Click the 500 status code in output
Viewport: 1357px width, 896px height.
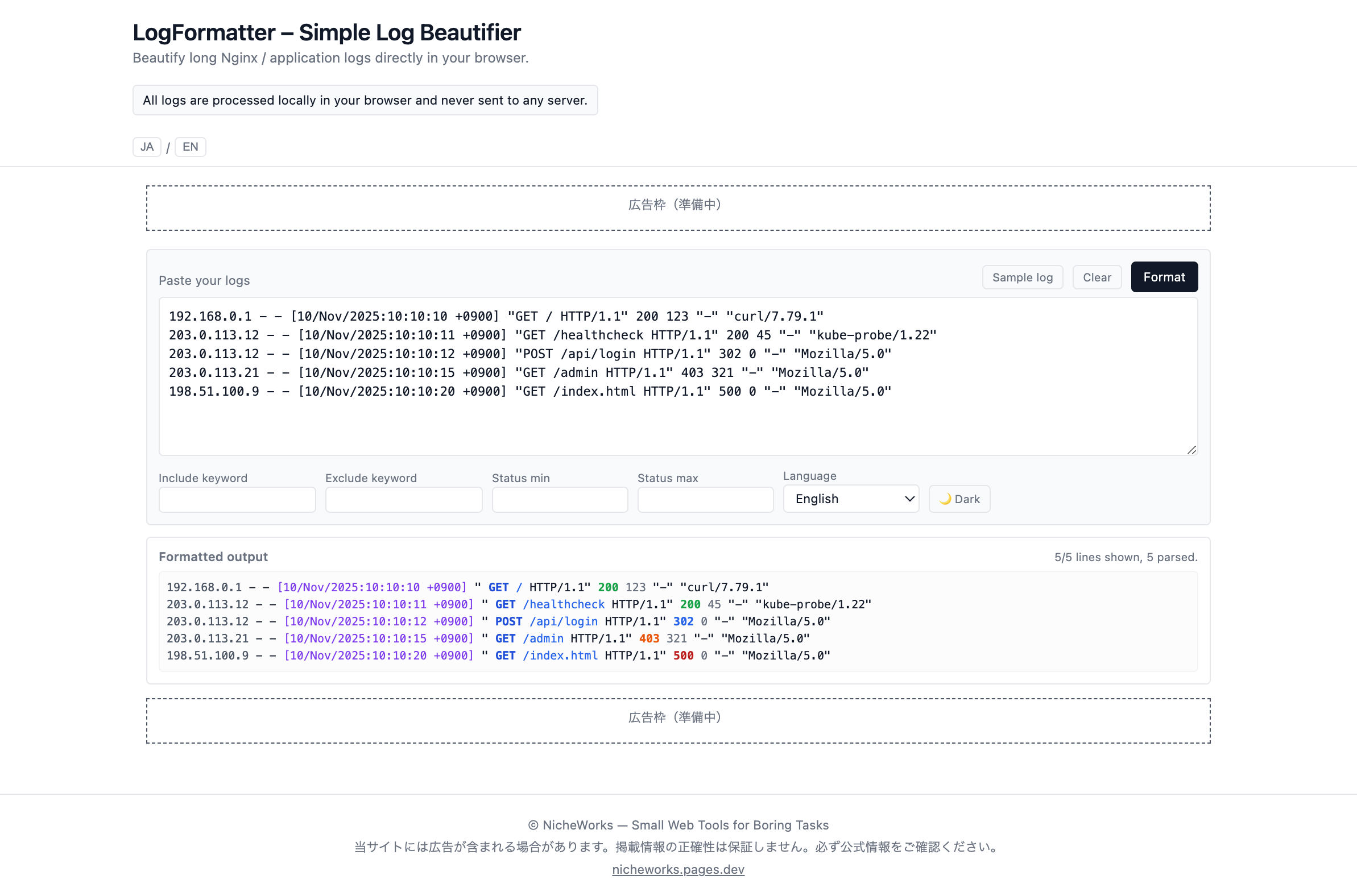tap(682, 656)
